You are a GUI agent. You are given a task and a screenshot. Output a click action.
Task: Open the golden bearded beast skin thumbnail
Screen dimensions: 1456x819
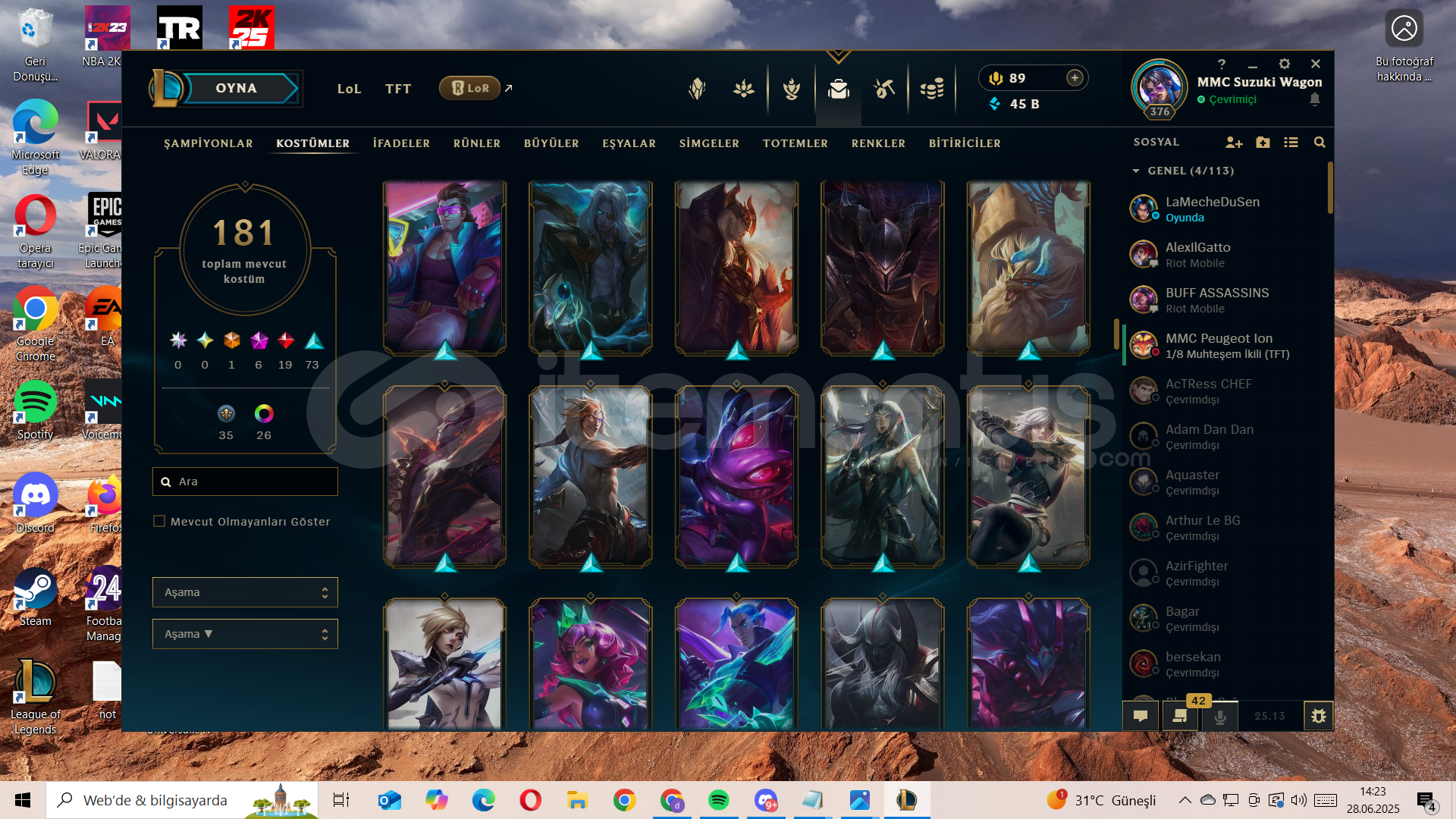click(x=1028, y=267)
